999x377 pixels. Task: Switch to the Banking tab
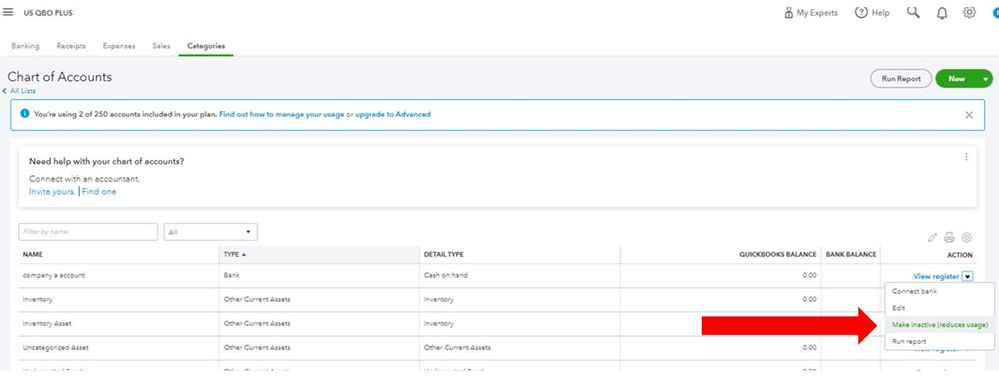click(25, 46)
